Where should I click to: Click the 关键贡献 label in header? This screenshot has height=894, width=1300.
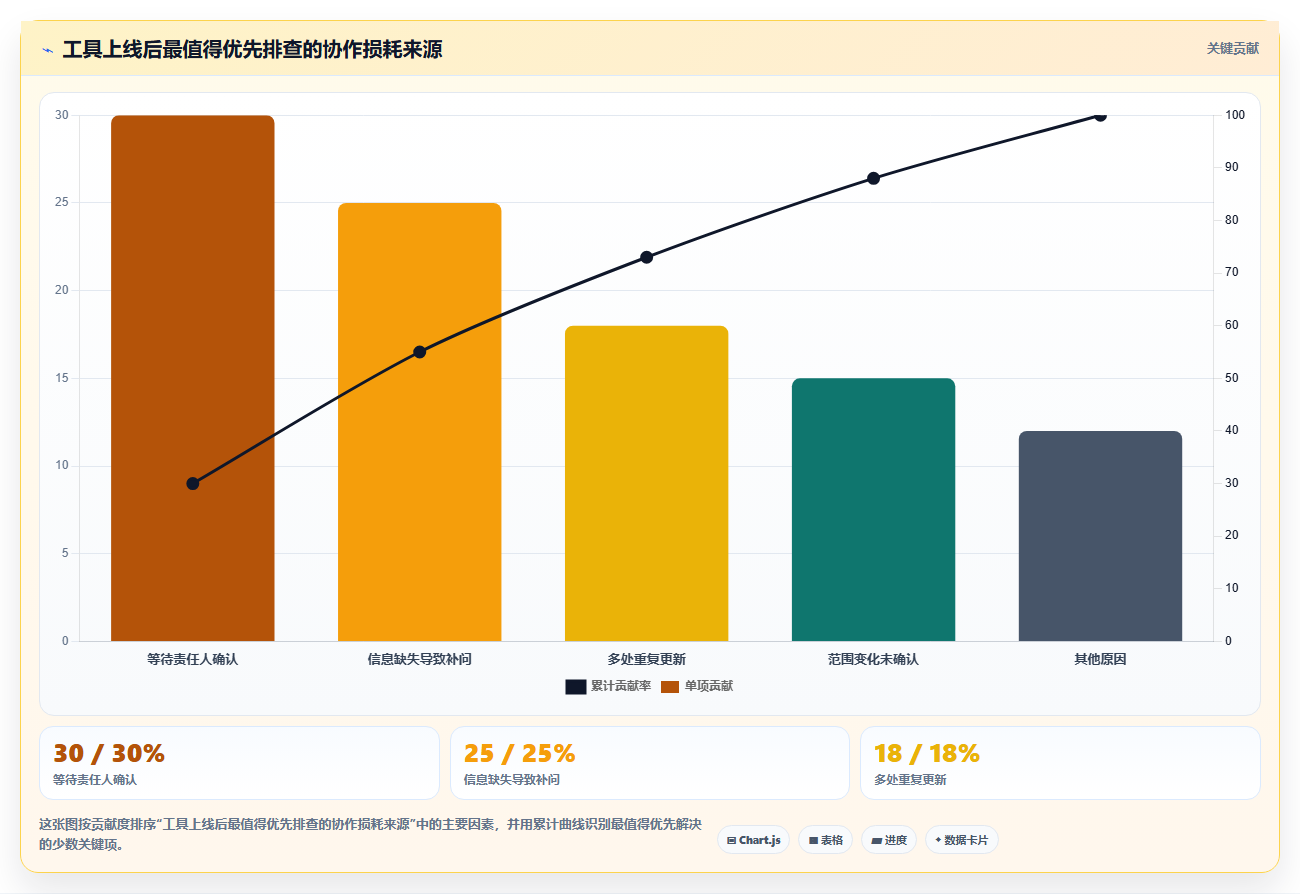pos(1232,48)
